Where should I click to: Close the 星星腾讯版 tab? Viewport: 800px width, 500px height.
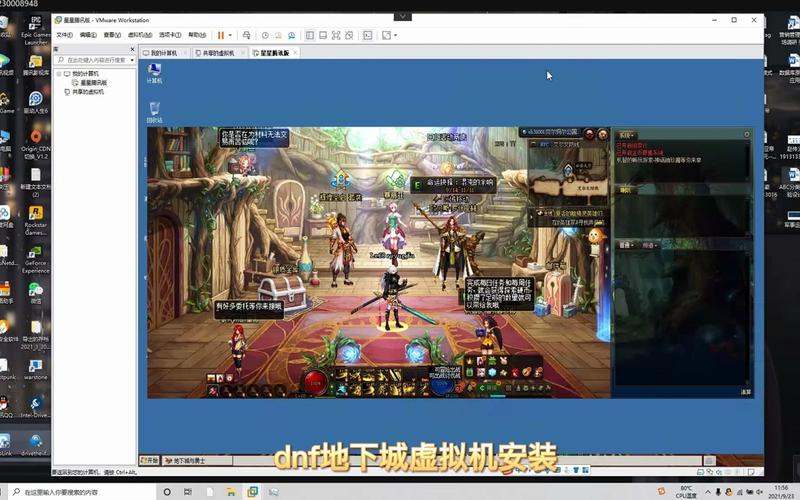coord(295,53)
